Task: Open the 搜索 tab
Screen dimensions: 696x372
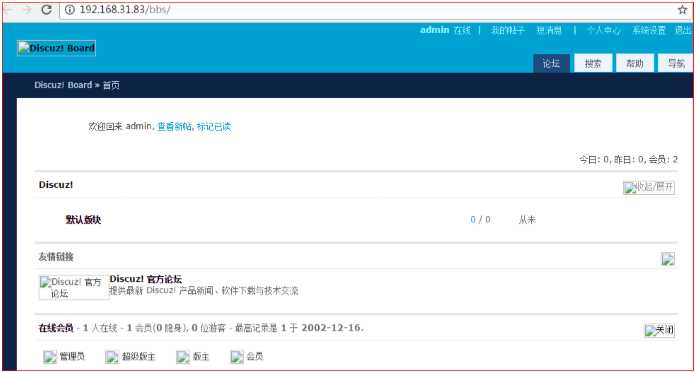Action: tap(593, 63)
